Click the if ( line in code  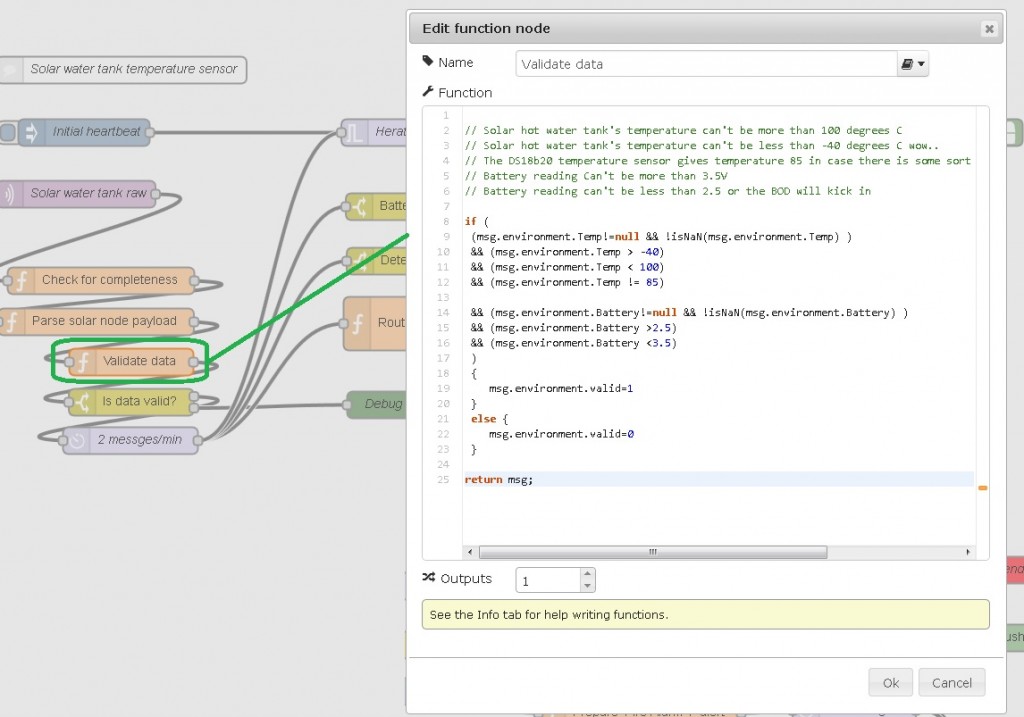tap(476, 221)
